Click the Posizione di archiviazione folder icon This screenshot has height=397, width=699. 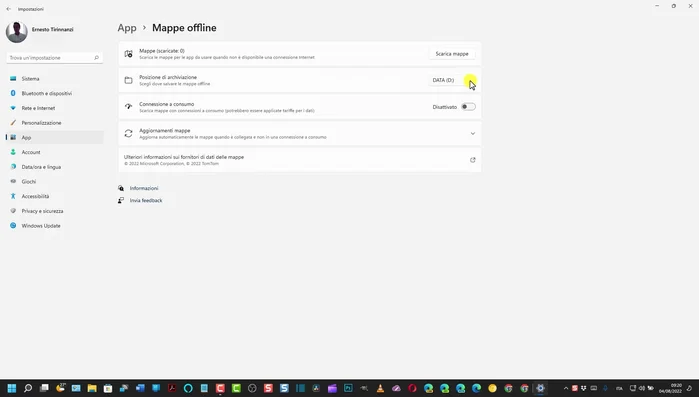point(128,80)
